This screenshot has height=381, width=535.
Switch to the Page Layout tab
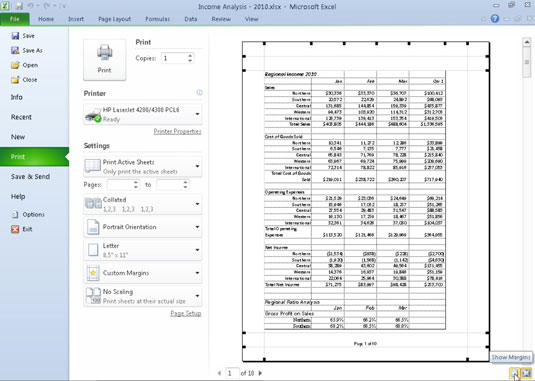(x=114, y=19)
